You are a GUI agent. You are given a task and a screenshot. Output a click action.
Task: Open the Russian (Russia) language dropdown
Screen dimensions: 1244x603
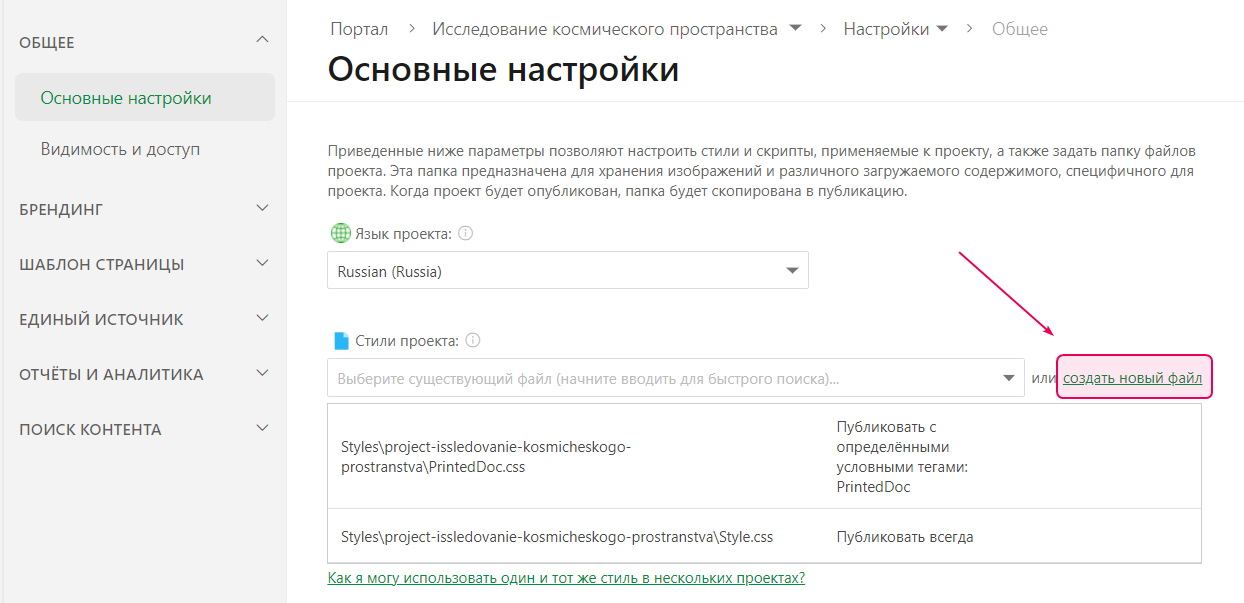tap(791, 270)
